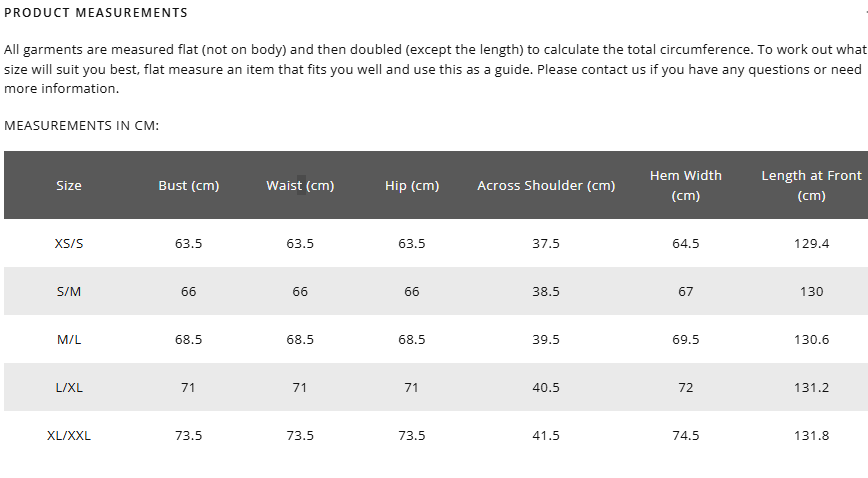Click the 37.5 shoulder value for XS/S
The image size is (868, 478).
pyautogui.click(x=546, y=243)
